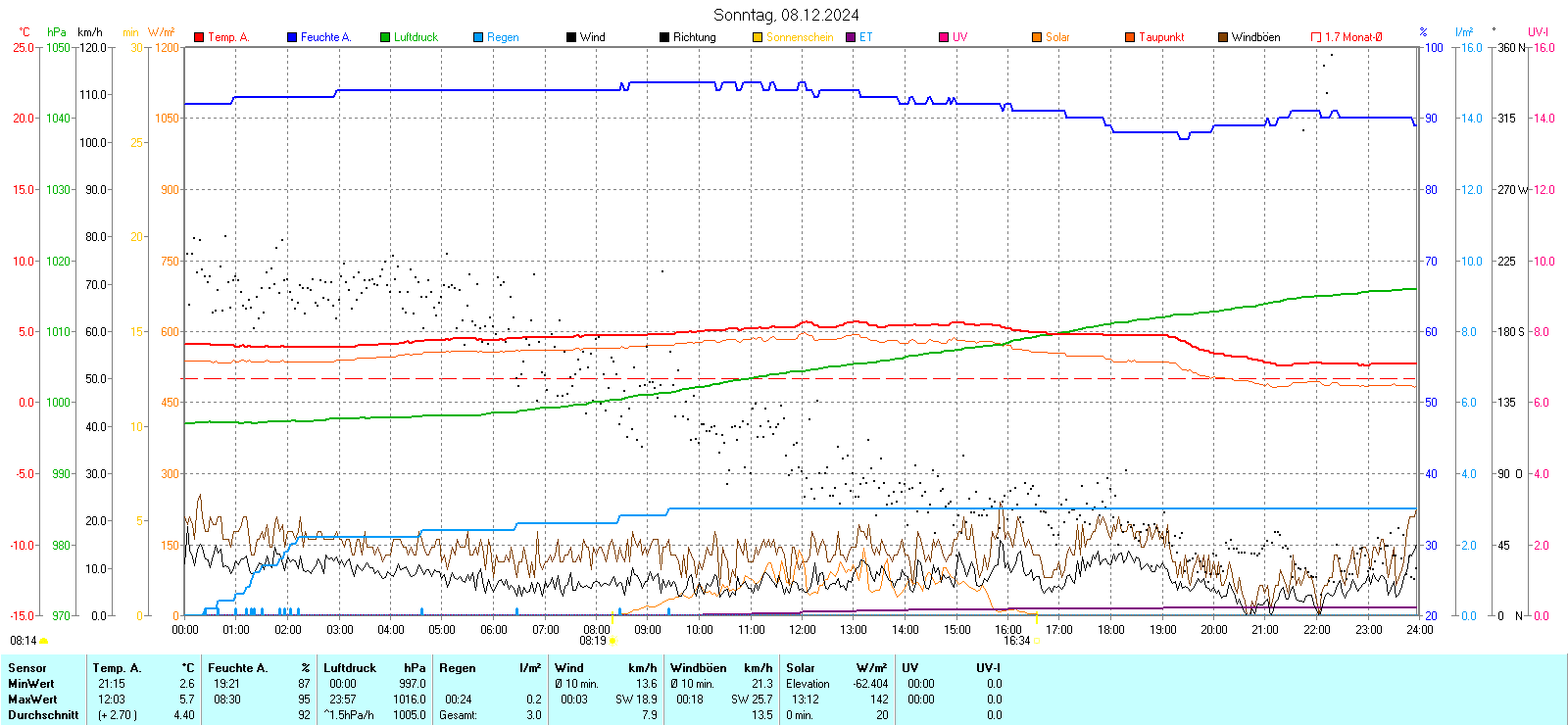The image size is (1568, 725).
Task: Click the blue Feuchte A. legend square
Action: click(292, 37)
